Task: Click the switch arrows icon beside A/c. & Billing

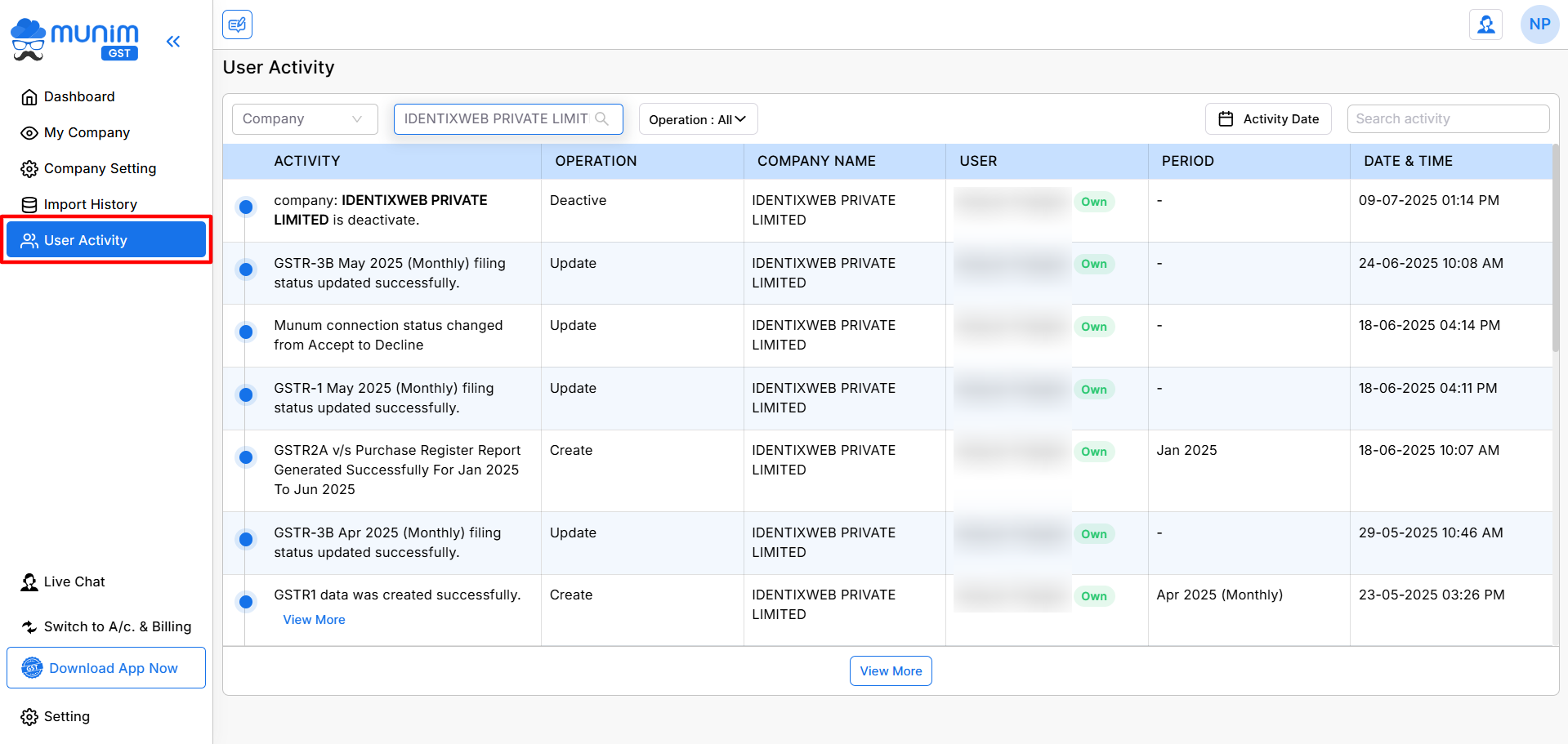Action: coord(29,627)
